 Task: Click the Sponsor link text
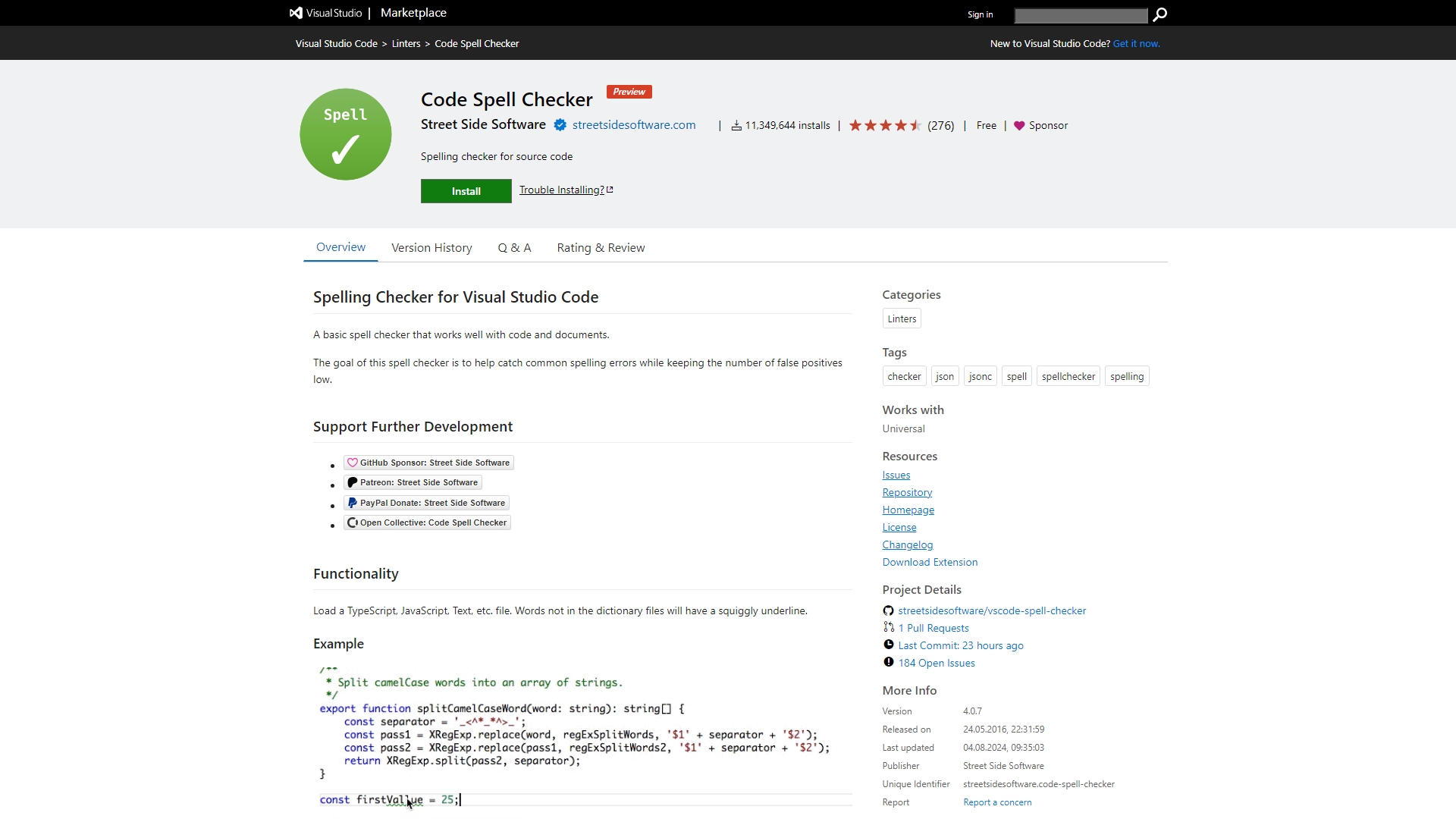click(1048, 126)
